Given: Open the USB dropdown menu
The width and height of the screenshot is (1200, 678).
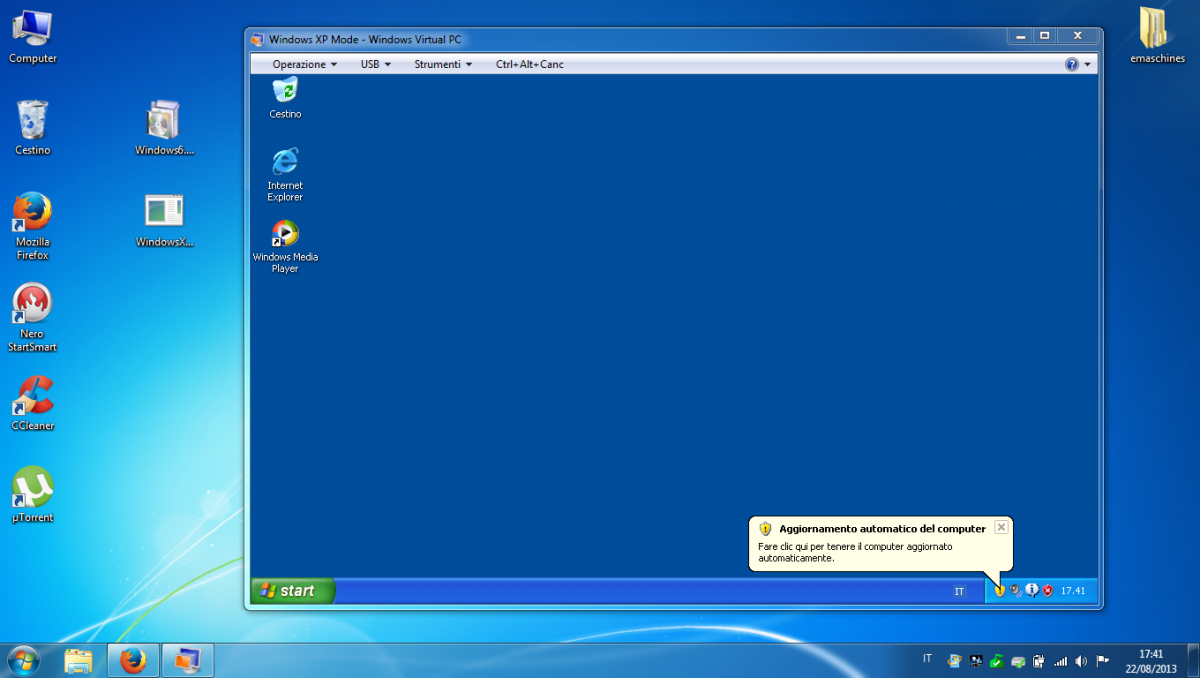Looking at the screenshot, I should (376, 64).
